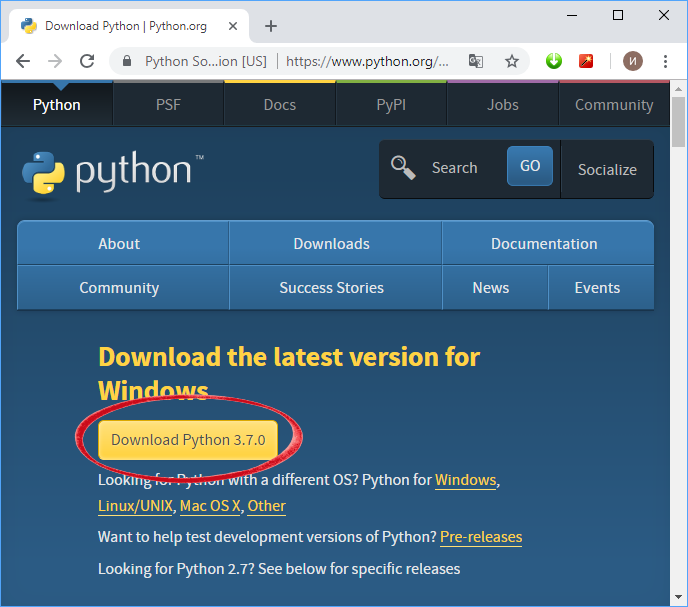Open the Socialize dropdown
Image resolution: width=688 pixels, height=607 pixels.
[607, 169]
